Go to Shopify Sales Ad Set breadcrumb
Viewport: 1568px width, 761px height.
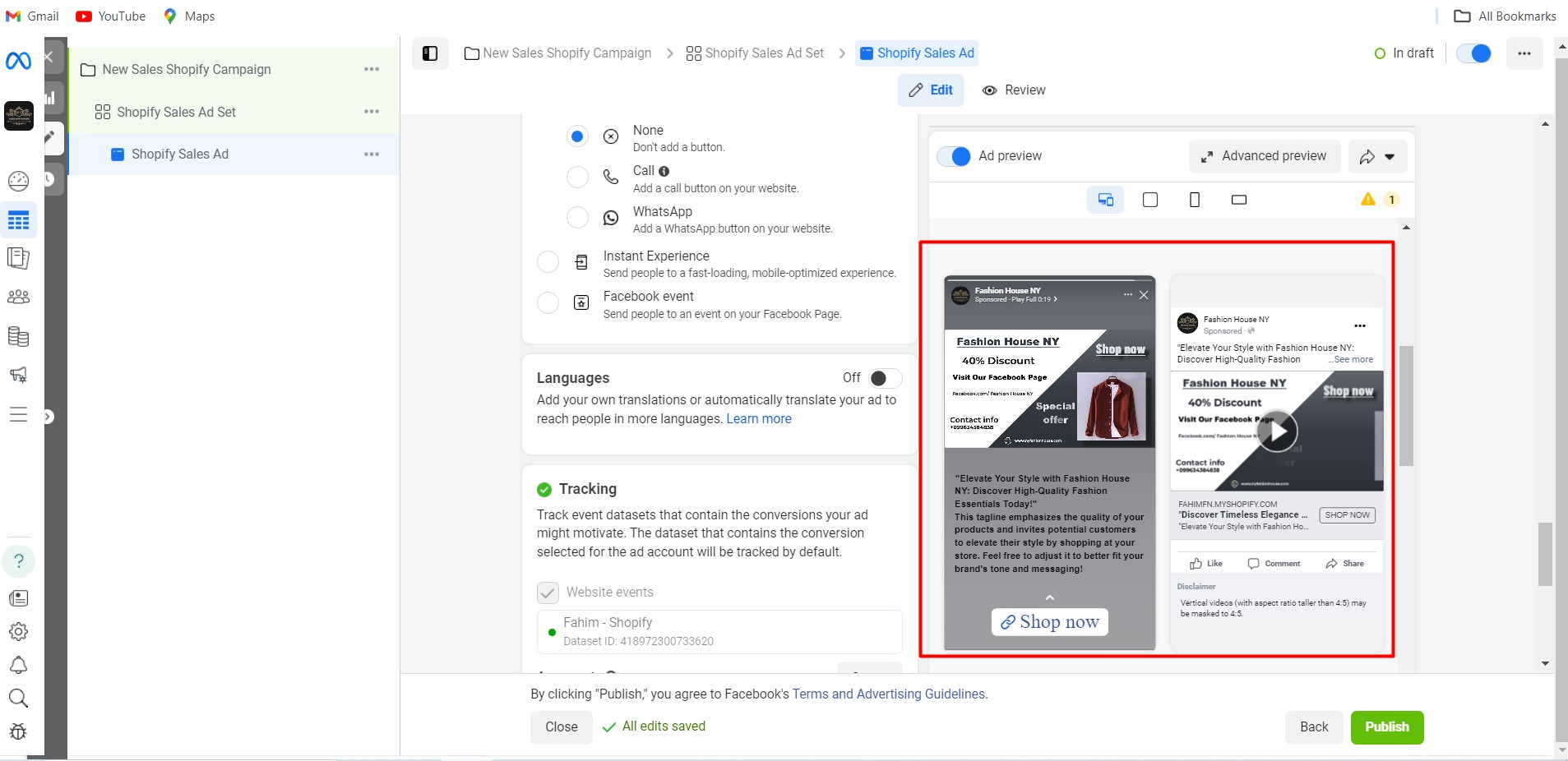click(755, 53)
